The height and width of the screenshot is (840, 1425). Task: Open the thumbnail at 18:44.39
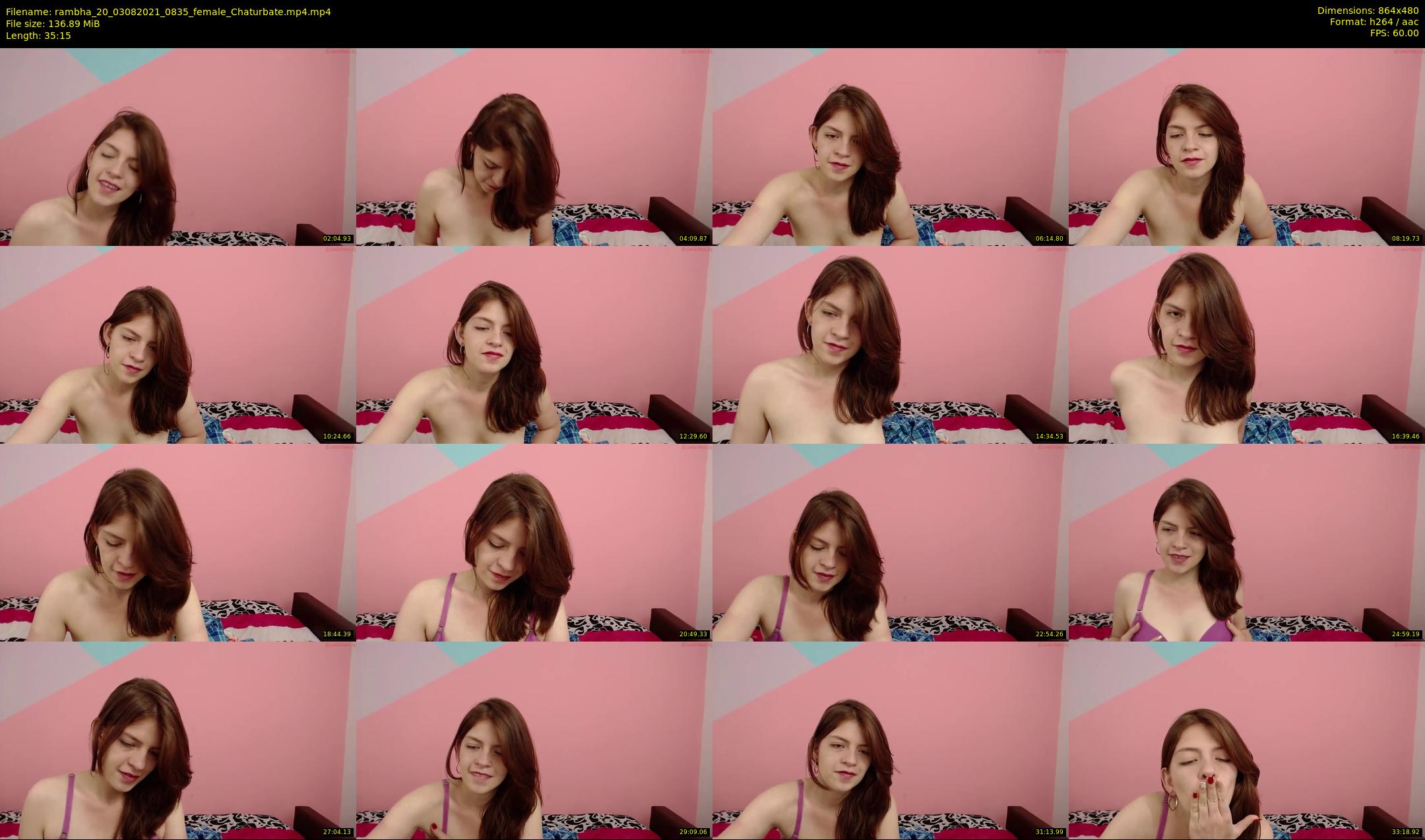point(178,542)
